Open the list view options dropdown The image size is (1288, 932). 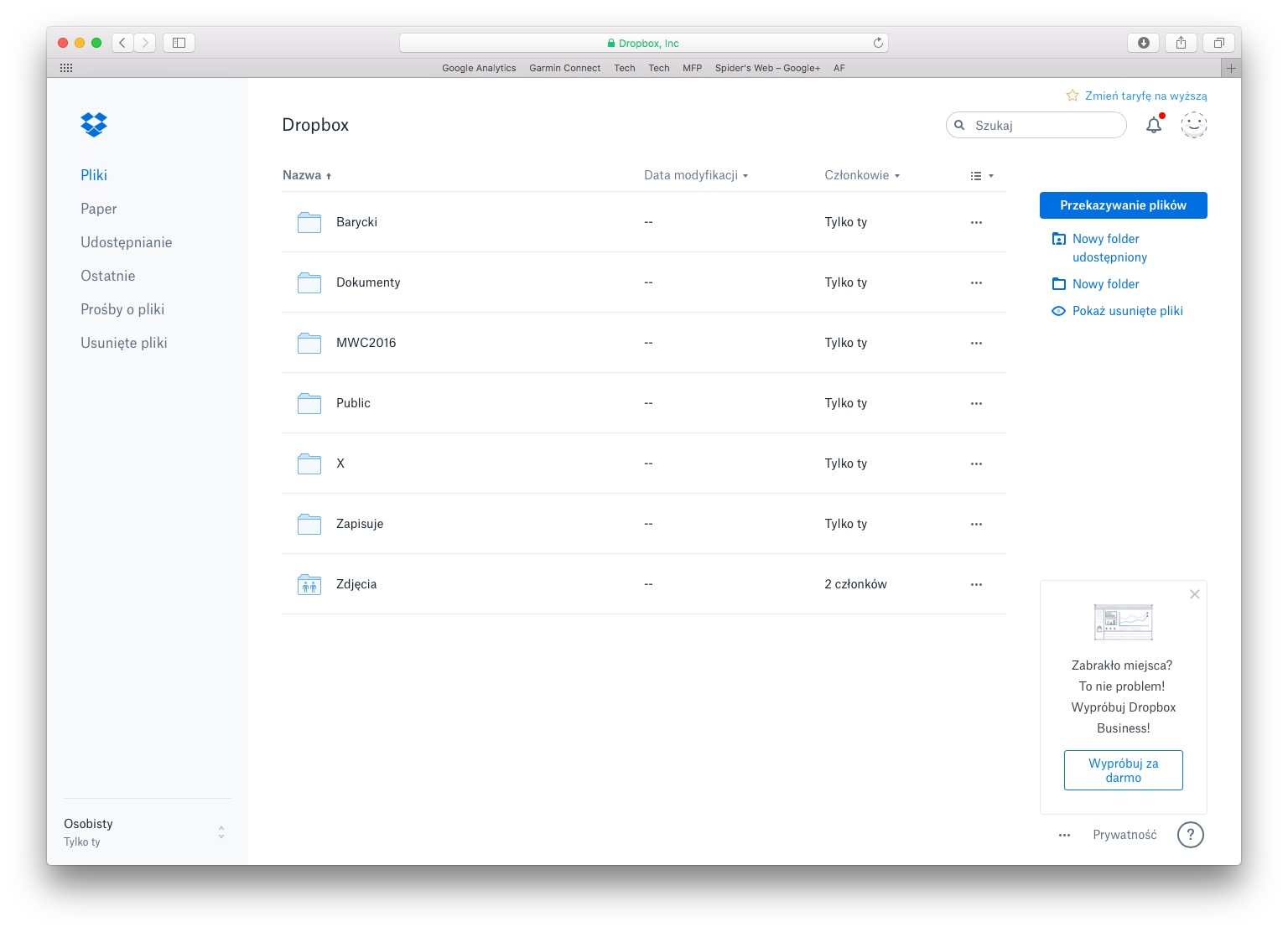click(x=982, y=176)
